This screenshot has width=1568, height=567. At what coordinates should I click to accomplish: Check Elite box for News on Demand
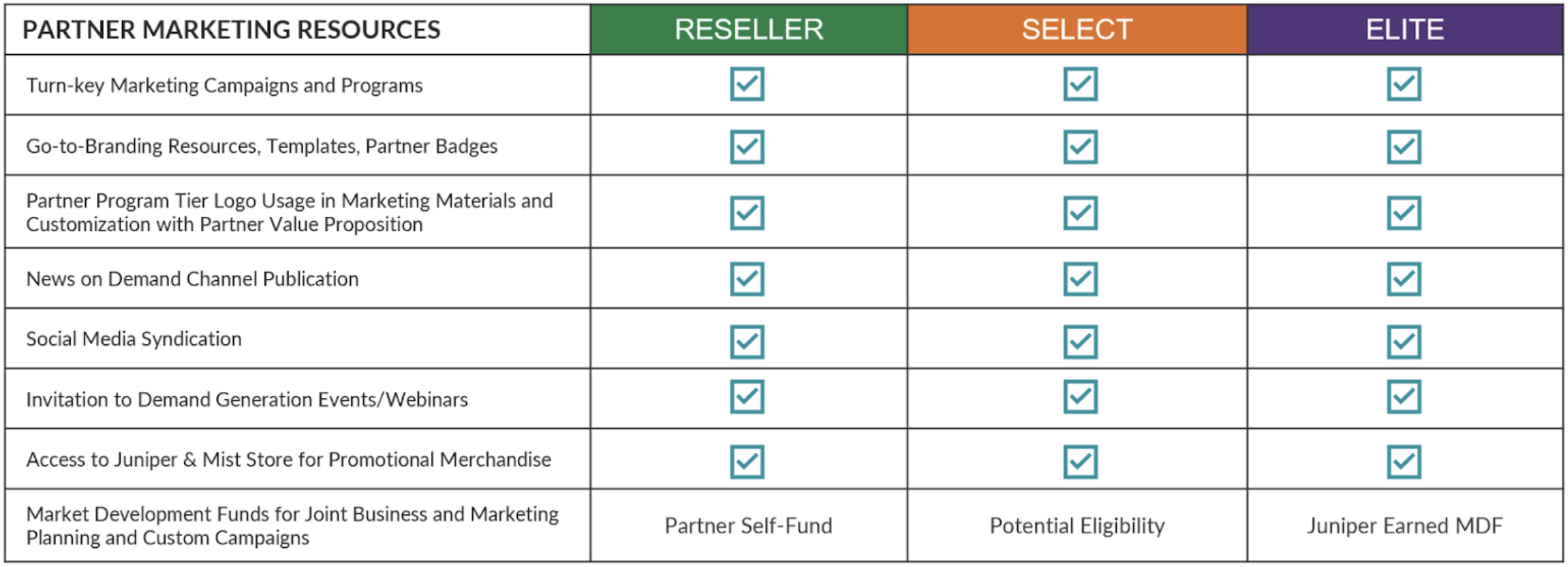click(1404, 279)
